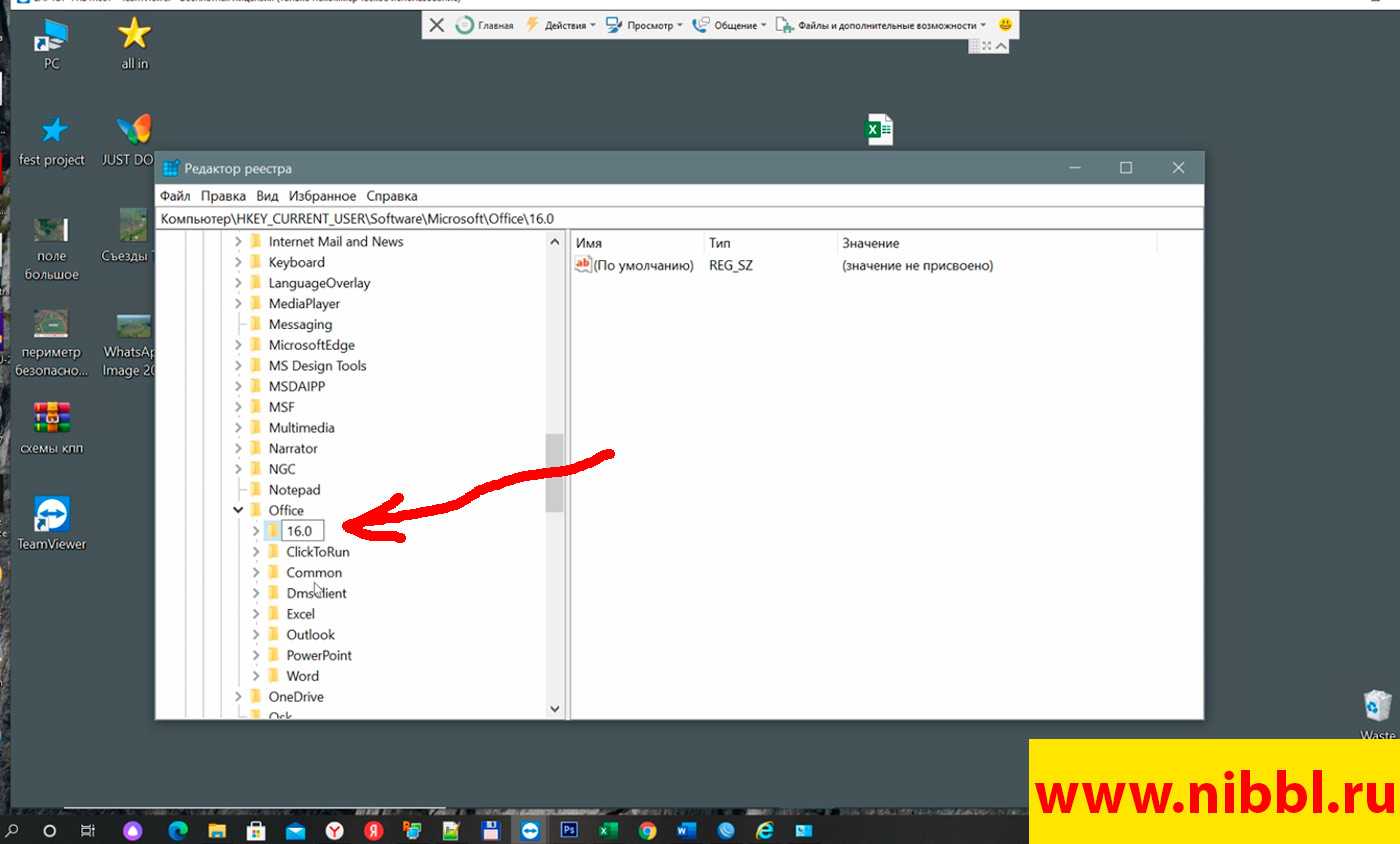Expand the ClickToRun key

pyautogui.click(x=256, y=552)
